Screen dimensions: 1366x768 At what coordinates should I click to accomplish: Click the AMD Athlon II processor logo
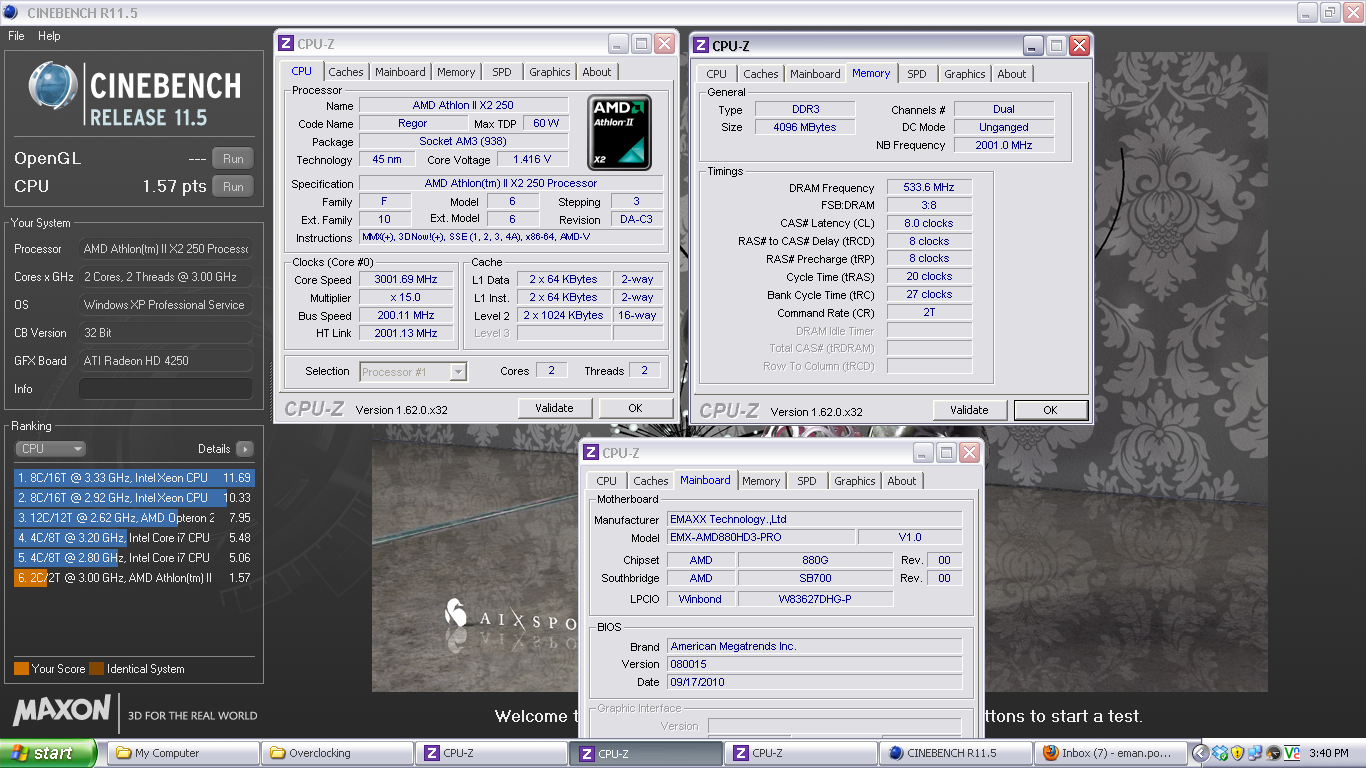click(x=619, y=132)
